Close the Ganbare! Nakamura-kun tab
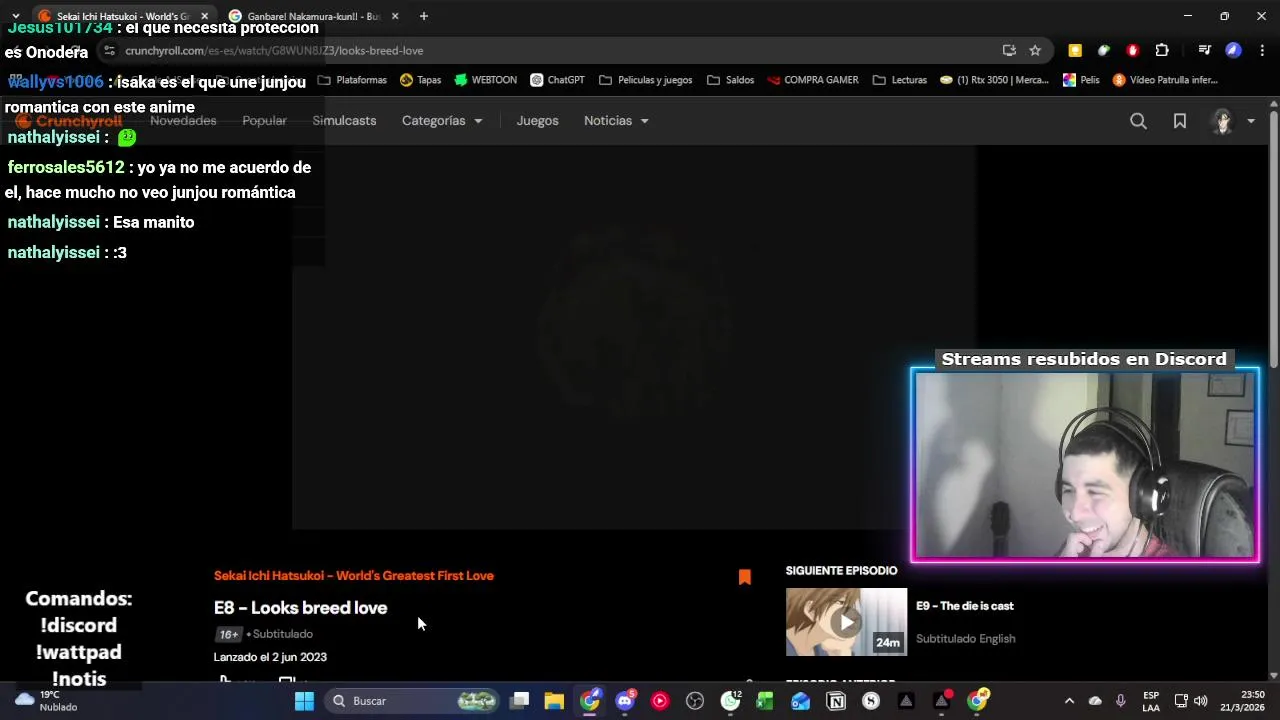1280x720 pixels. click(395, 16)
